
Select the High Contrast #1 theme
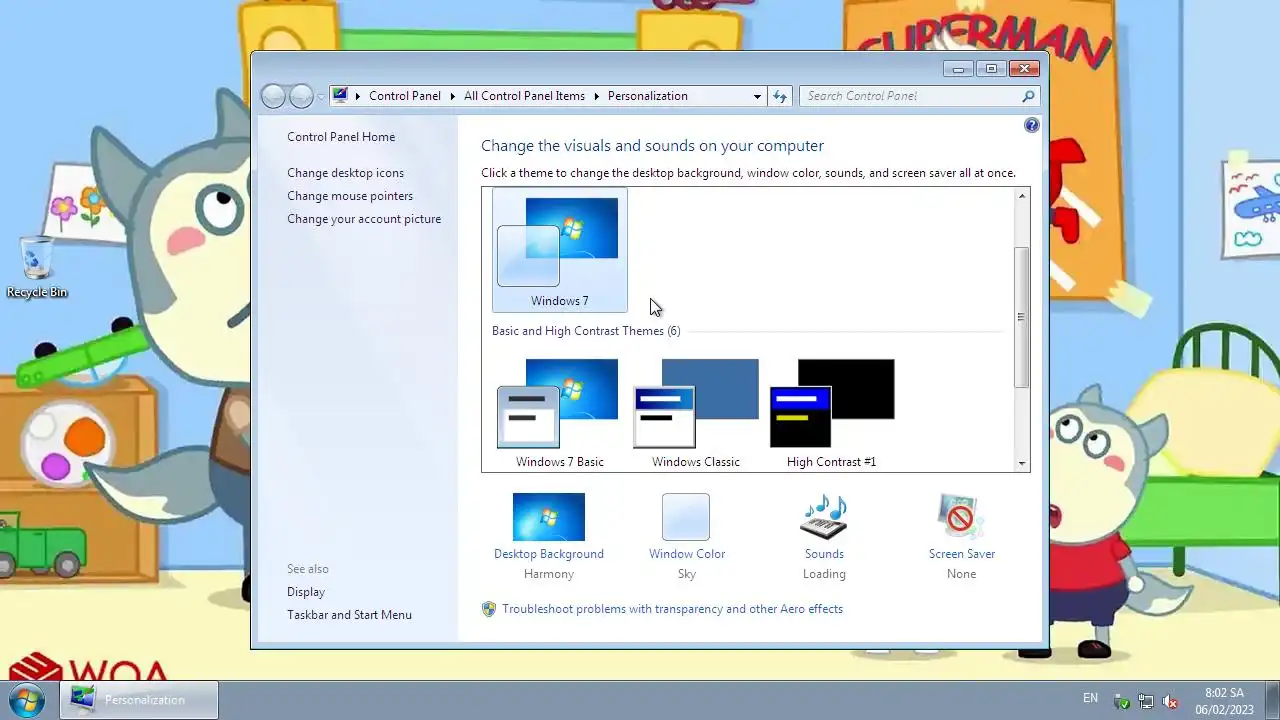pos(832,412)
